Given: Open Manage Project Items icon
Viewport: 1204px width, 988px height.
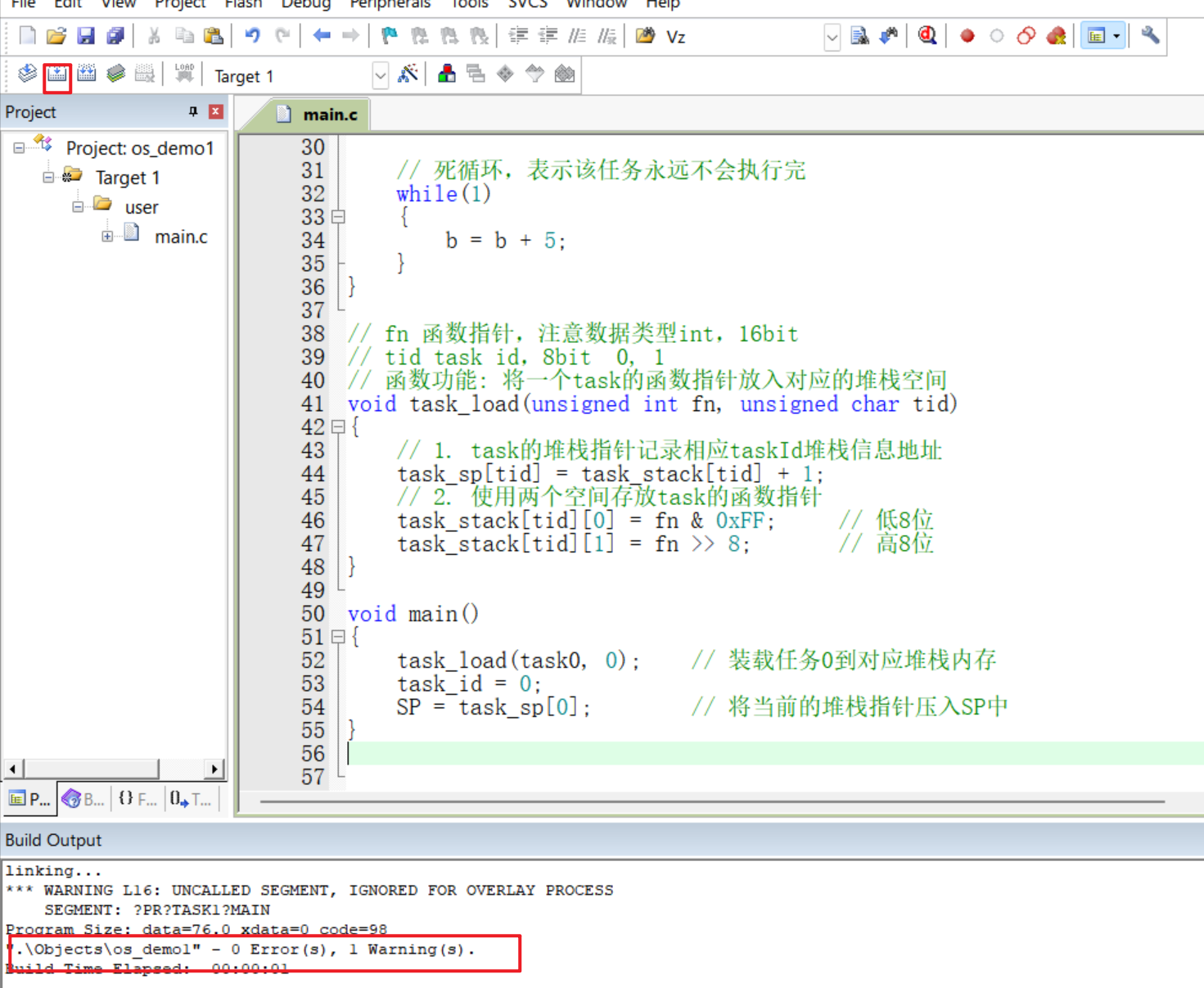Looking at the screenshot, I should (x=446, y=74).
